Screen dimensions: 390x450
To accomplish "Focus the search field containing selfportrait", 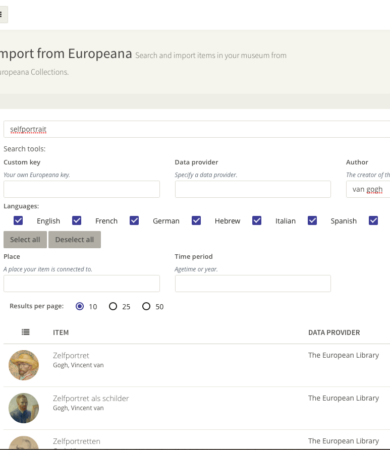I will tap(197, 129).
